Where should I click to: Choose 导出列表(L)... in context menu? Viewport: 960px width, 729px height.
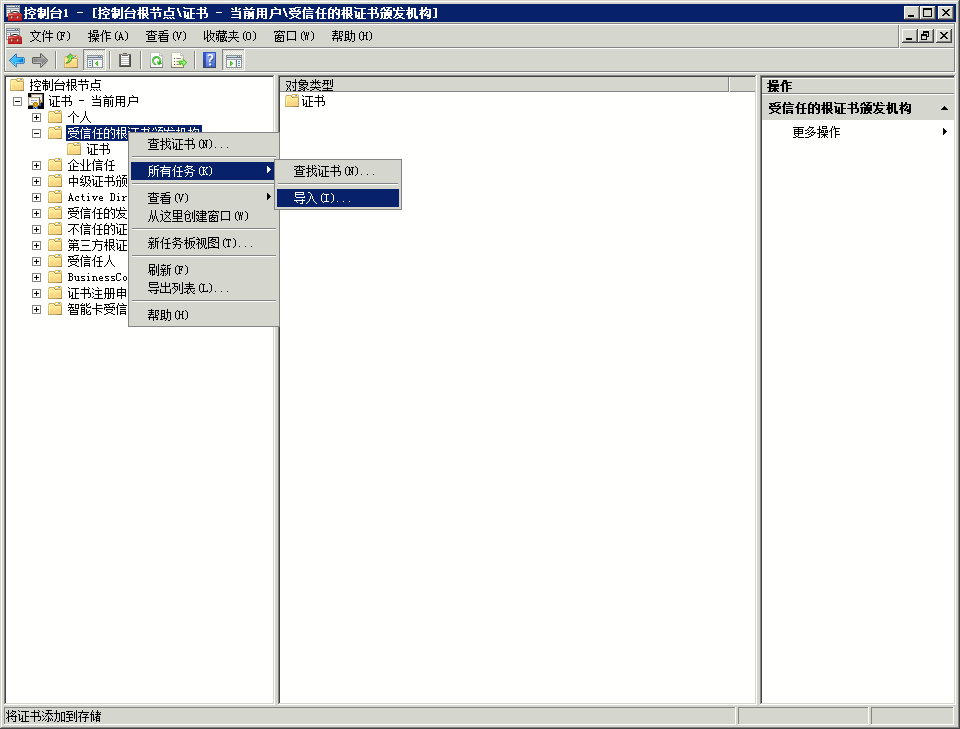pyautogui.click(x=204, y=288)
